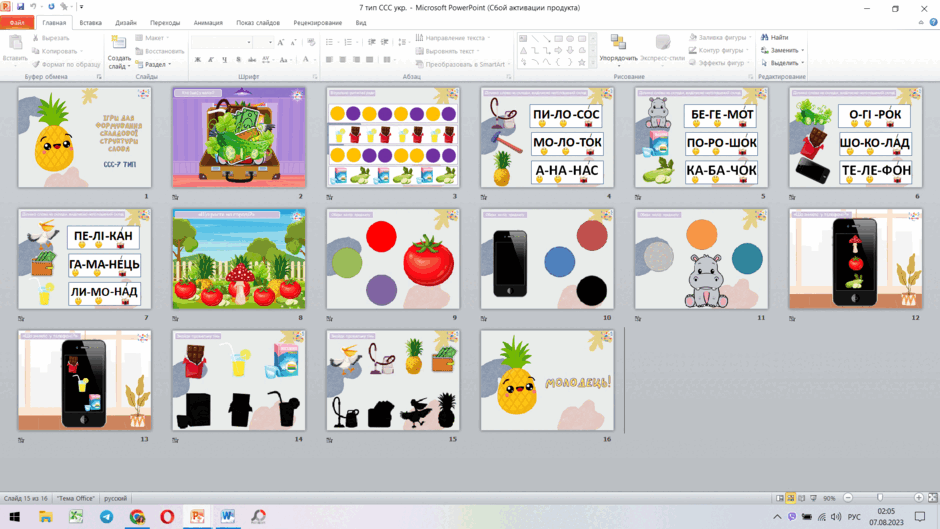This screenshot has height=529, width=940.
Task: Open the font name combo box
Action: [221, 42]
